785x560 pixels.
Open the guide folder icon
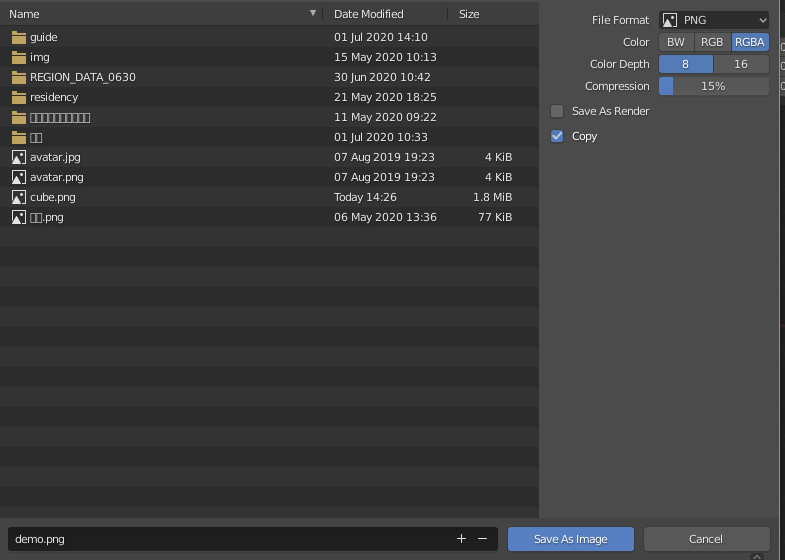(x=19, y=38)
